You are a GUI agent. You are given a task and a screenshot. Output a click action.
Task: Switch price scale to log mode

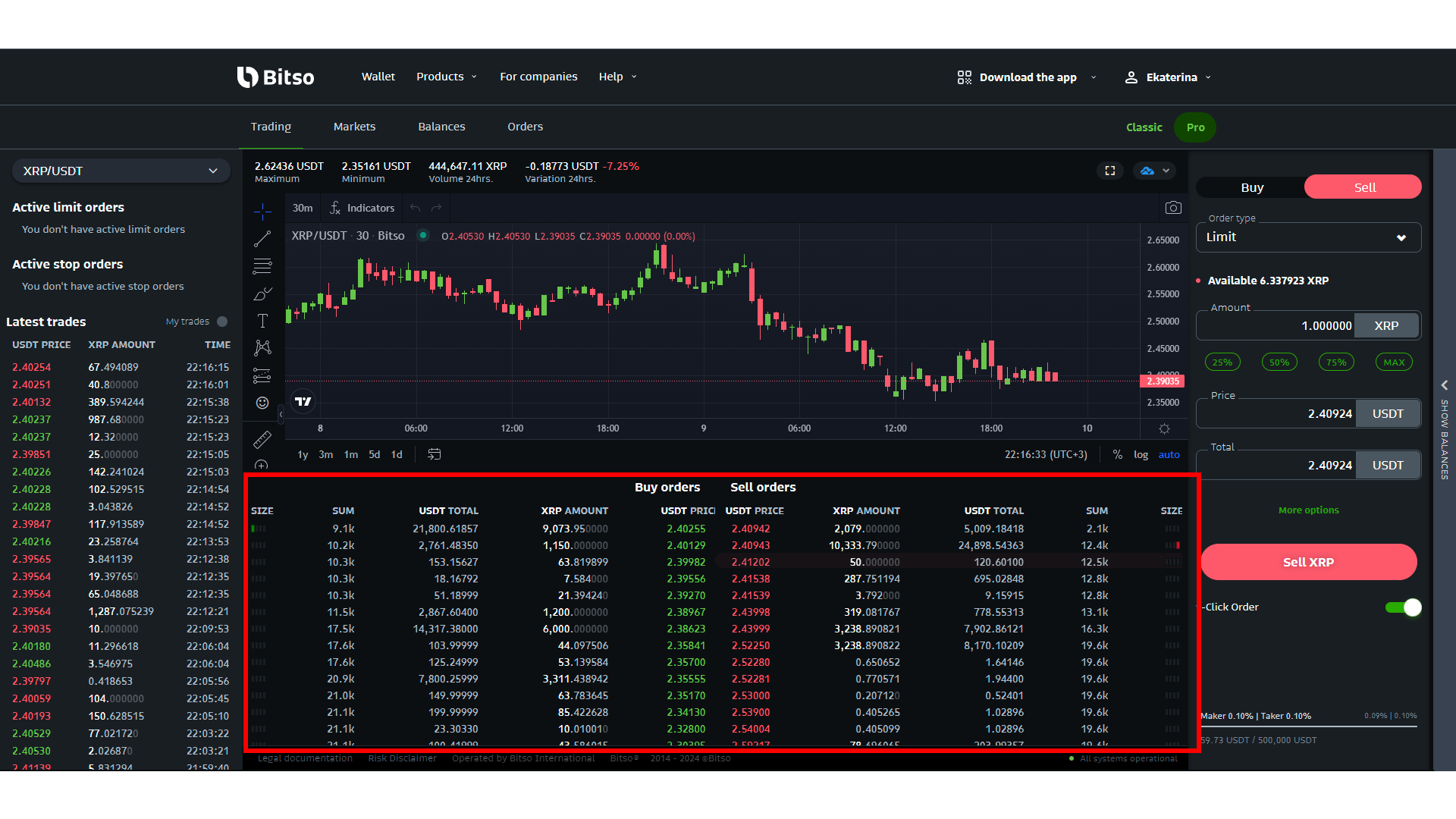tap(1141, 454)
